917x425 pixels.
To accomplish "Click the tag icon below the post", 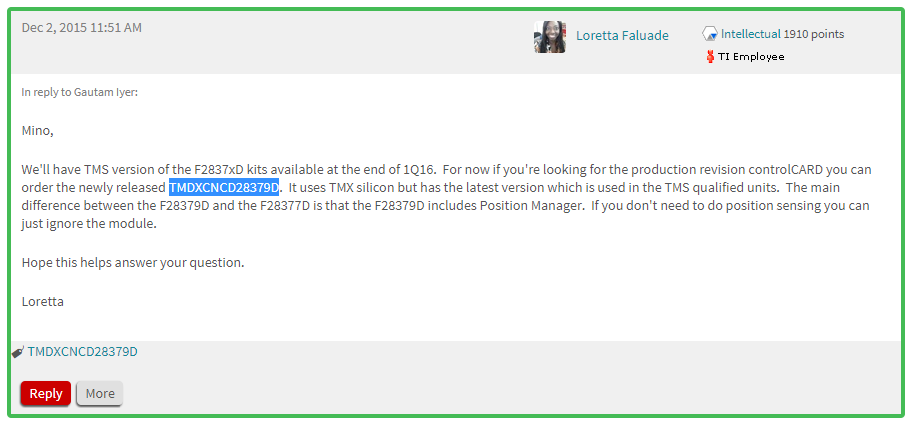I will click(18, 352).
